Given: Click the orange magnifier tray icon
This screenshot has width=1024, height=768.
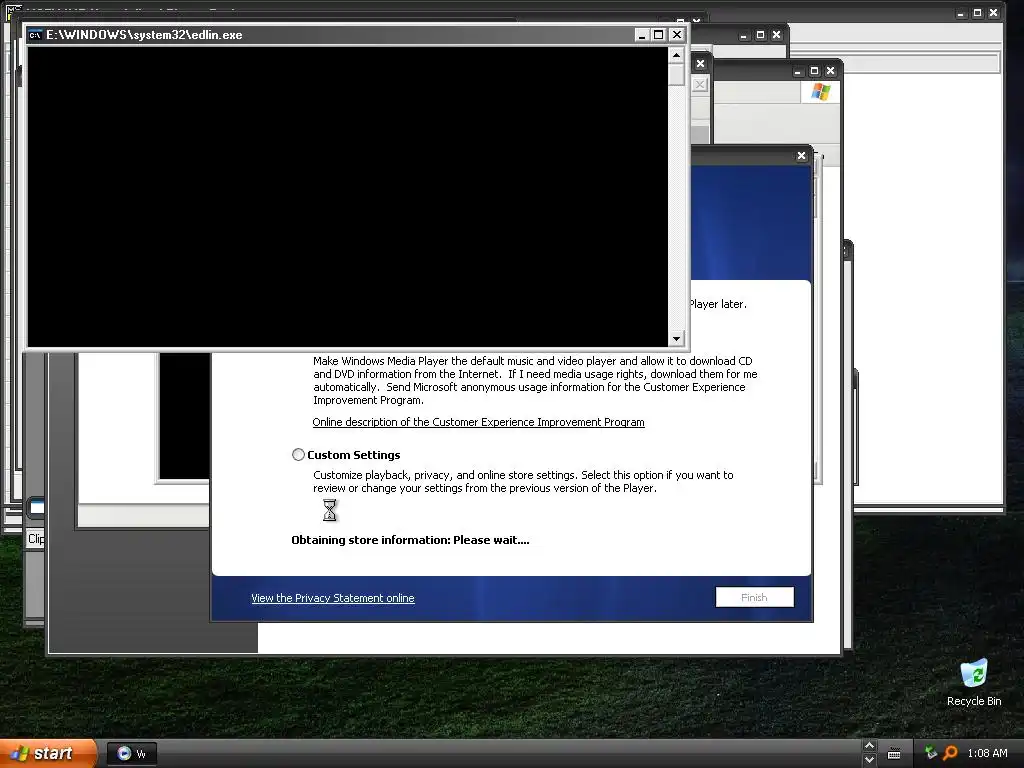Looking at the screenshot, I should [950, 753].
